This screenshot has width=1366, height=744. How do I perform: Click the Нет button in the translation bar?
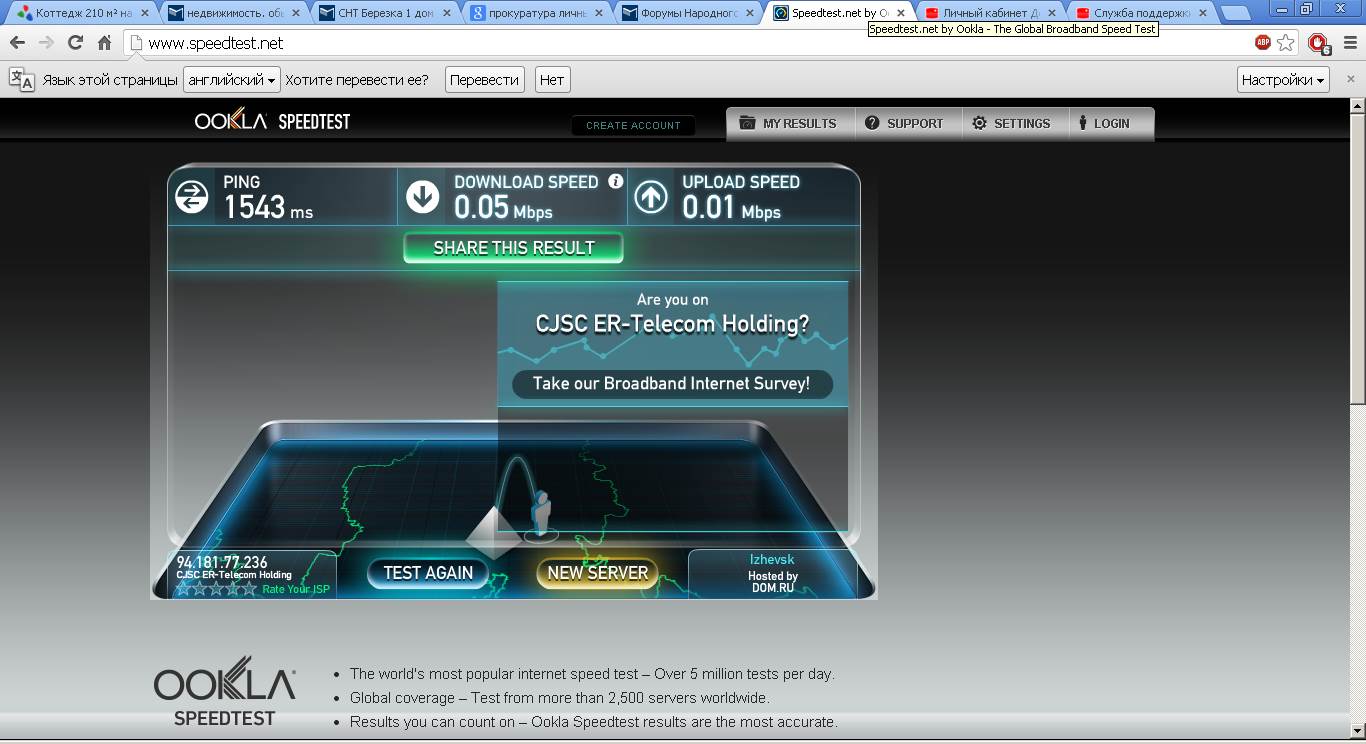click(552, 80)
